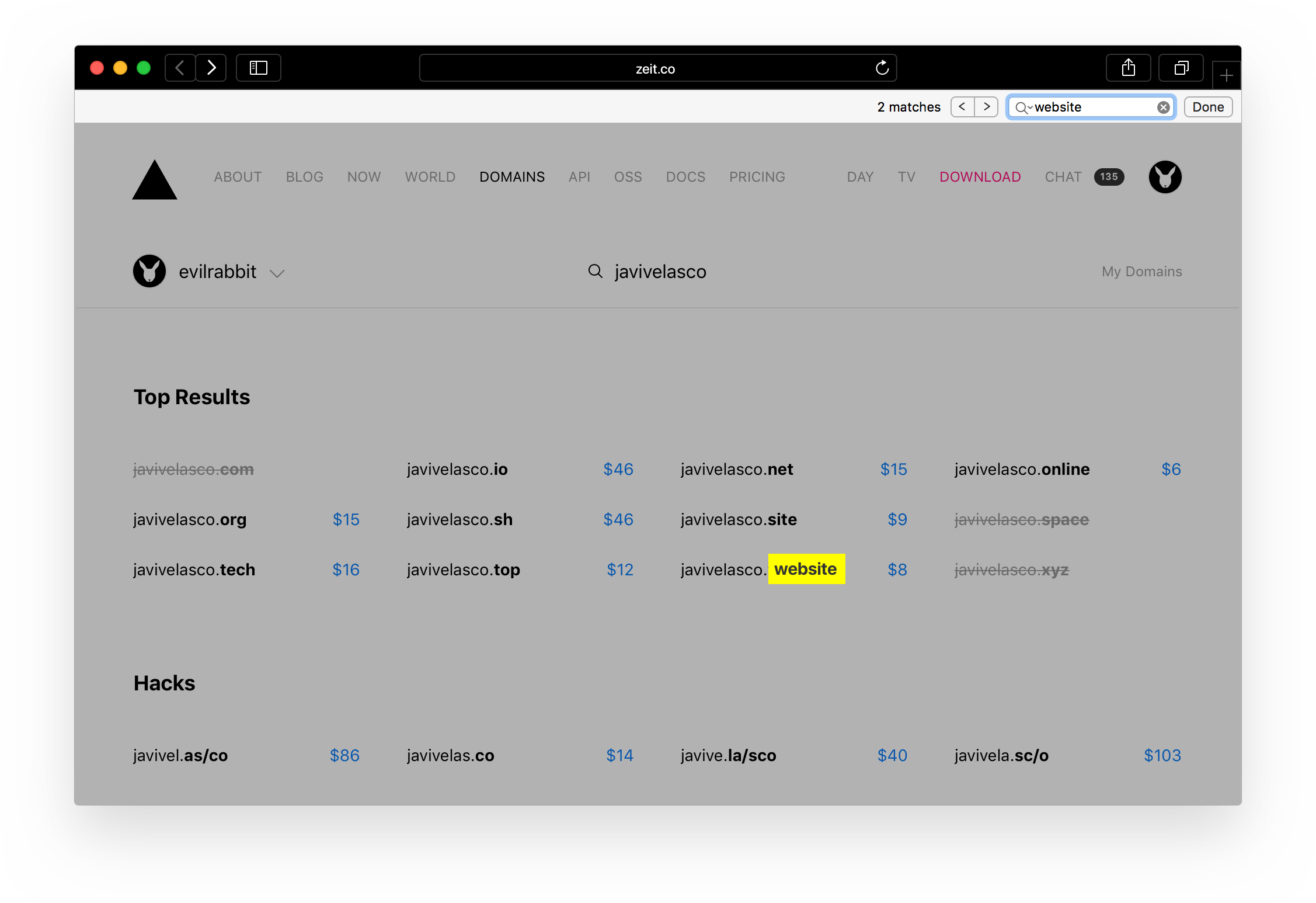Toggle the Safari sidebar
Screen dimensions: 1316x903
click(x=258, y=68)
